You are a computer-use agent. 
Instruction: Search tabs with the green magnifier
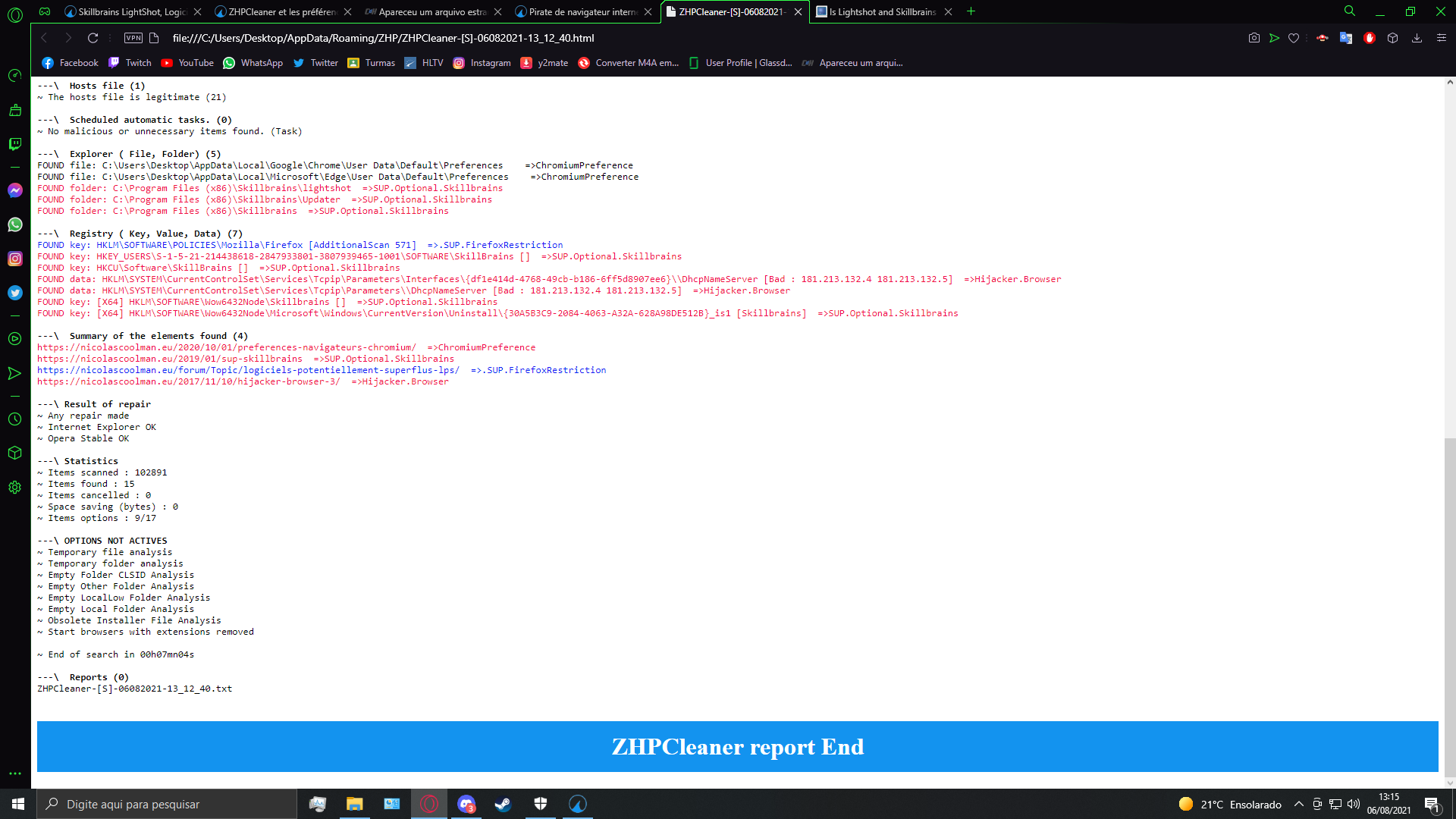(x=1350, y=11)
